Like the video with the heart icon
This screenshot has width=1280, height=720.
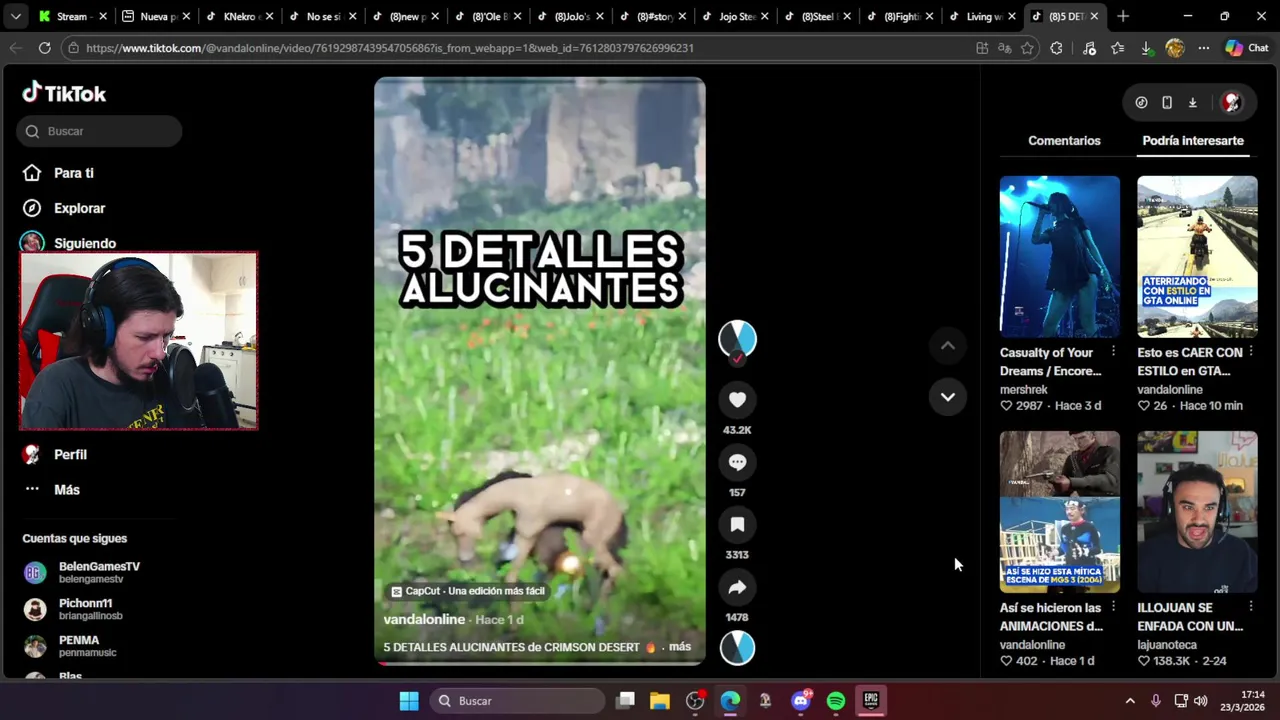point(737,400)
